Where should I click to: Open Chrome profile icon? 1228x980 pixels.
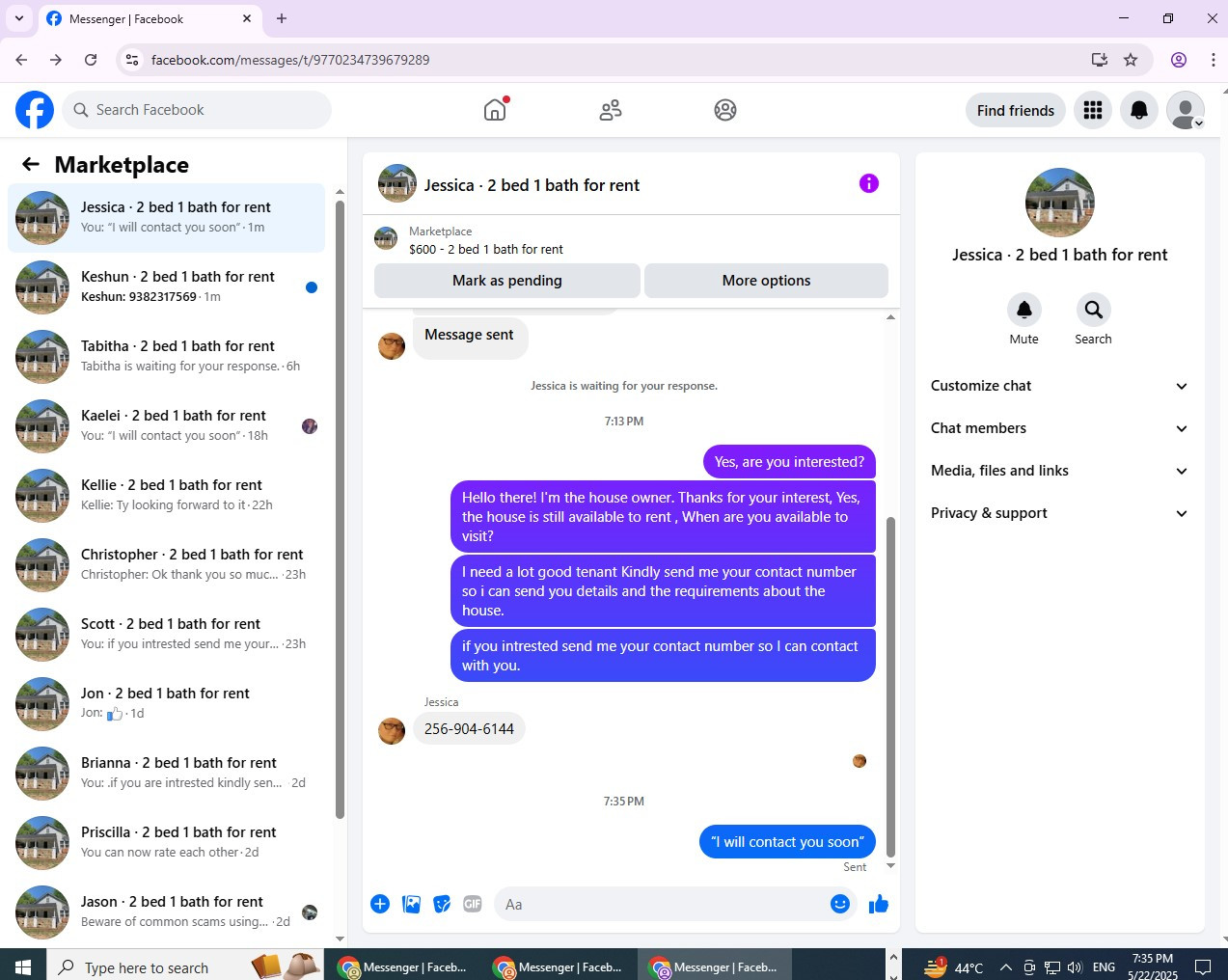click(1179, 60)
